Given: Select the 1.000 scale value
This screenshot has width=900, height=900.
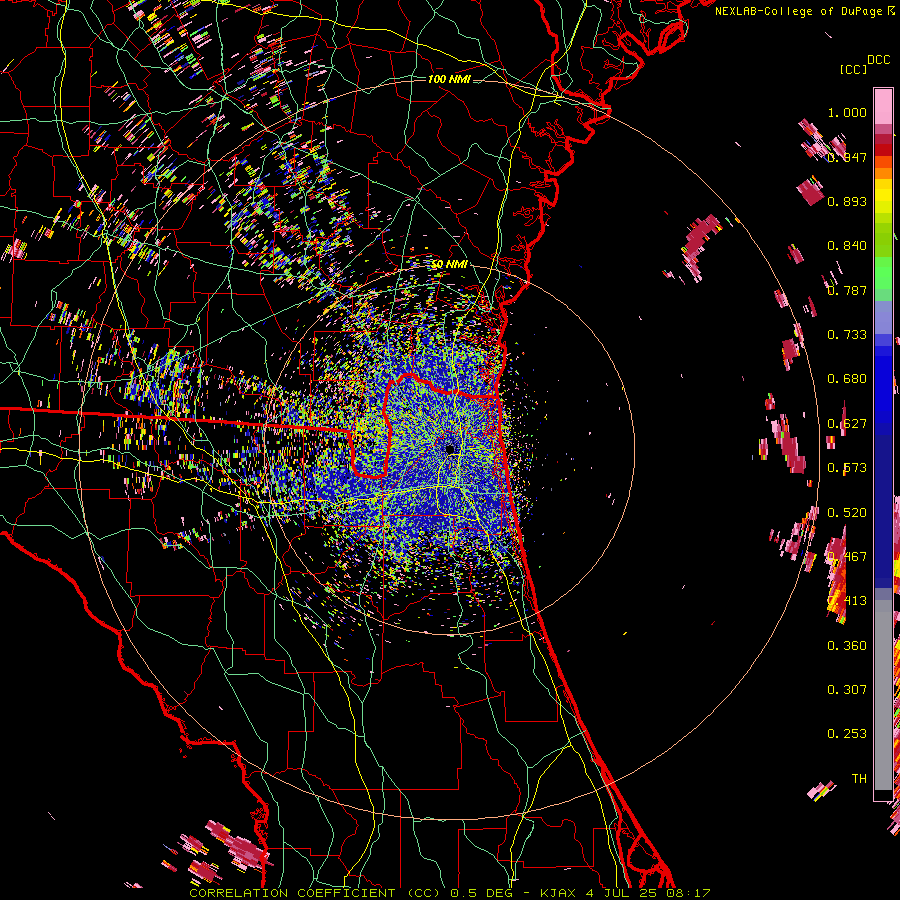Looking at the screenshot, I should pyautogui.click(x=847, y=112).
